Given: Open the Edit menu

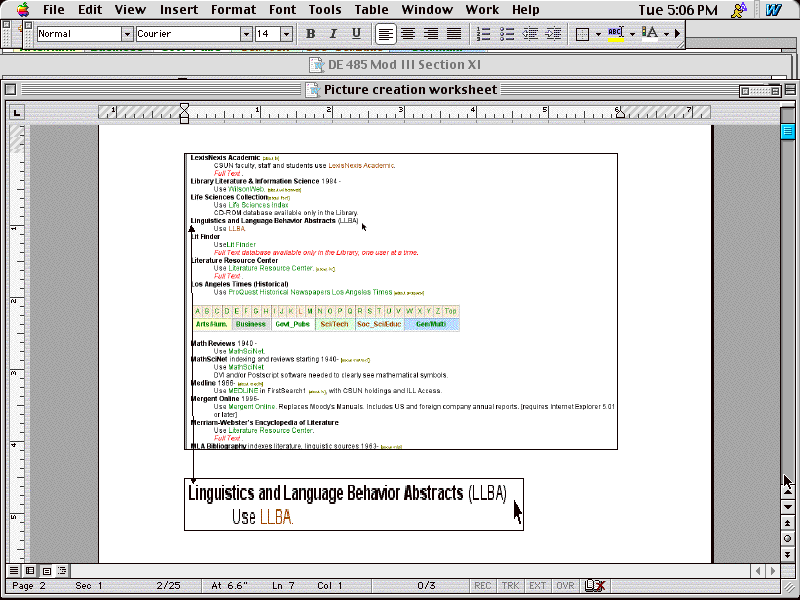Looking at the screenshot, I should (90, 10).
